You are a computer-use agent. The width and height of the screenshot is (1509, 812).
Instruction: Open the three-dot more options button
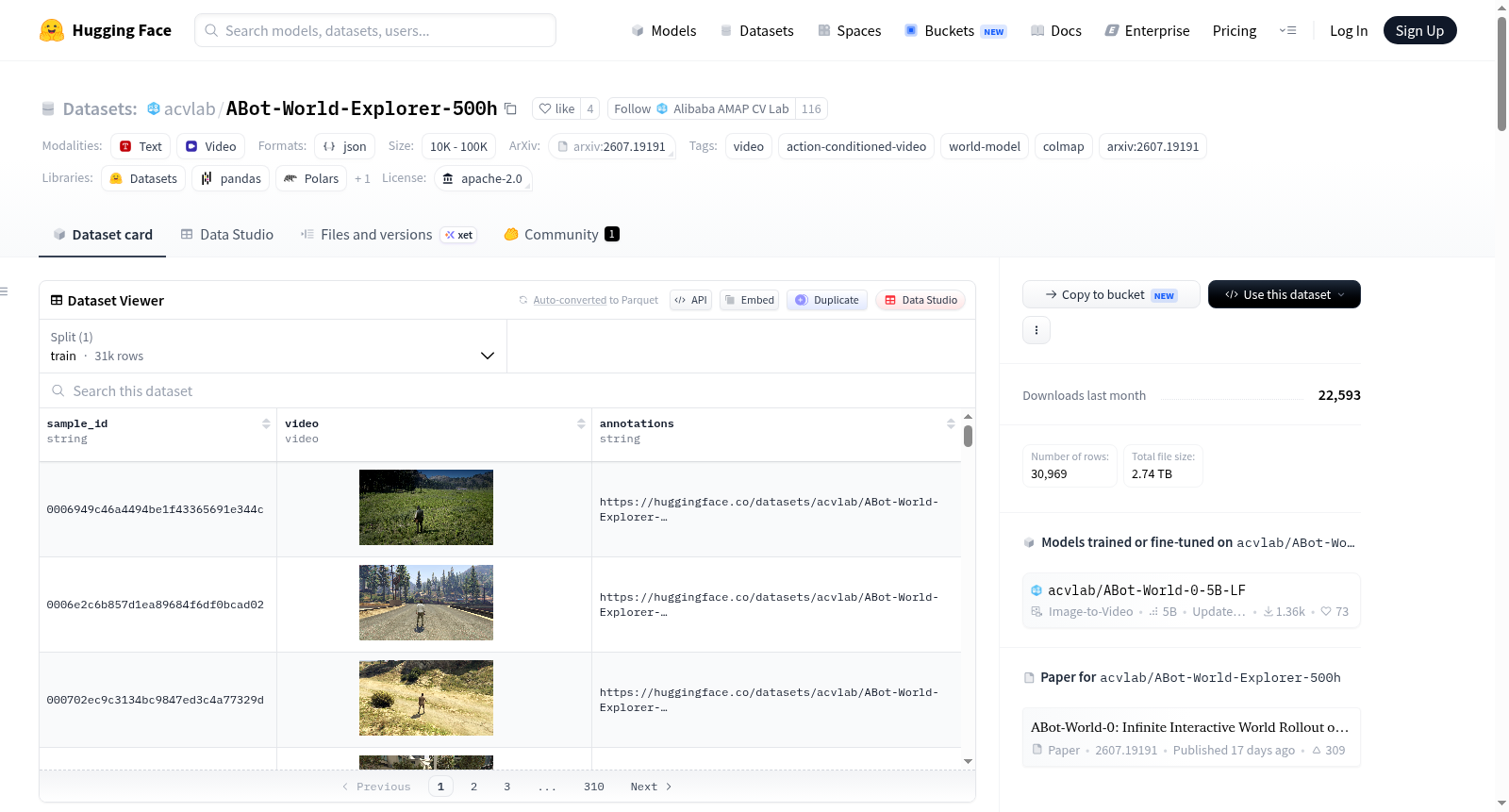1036,330
